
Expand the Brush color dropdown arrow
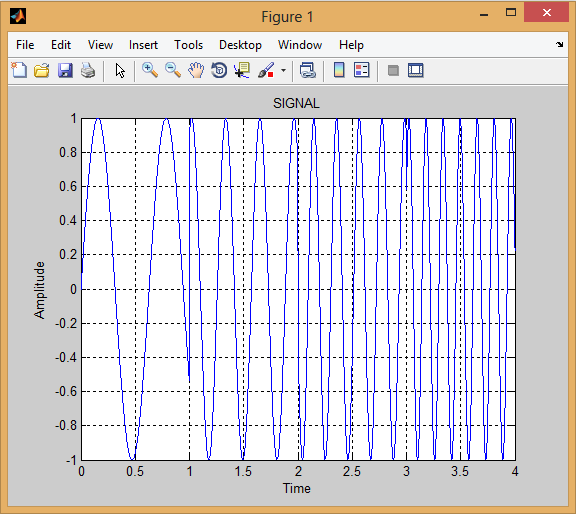coord(283,70)
